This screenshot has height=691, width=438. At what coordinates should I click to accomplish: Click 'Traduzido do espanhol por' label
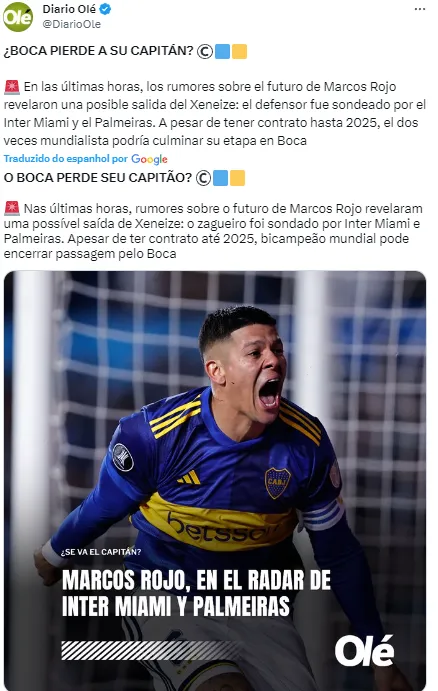coord(66,159)
